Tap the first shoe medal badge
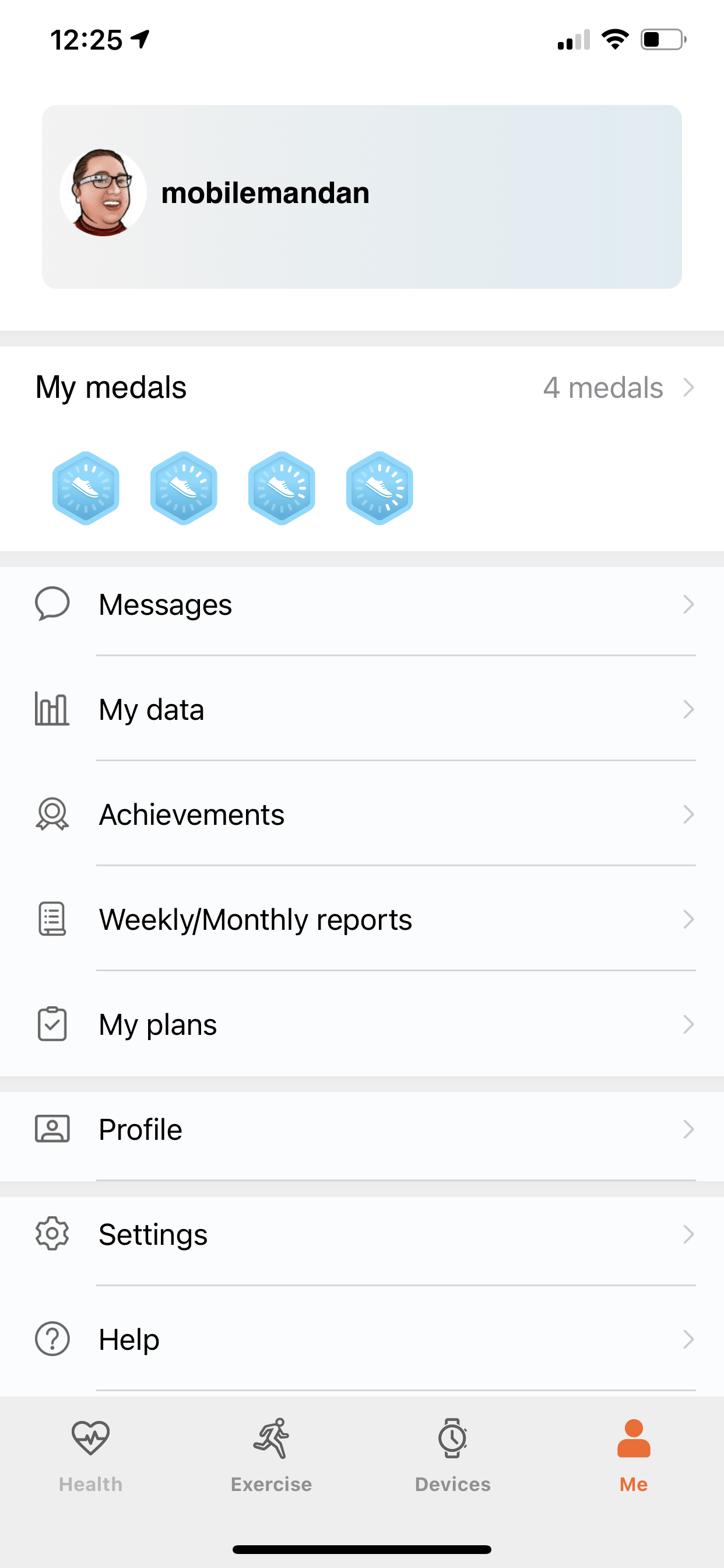Viewport: 724px width, 1568px height. click(86, 488)
